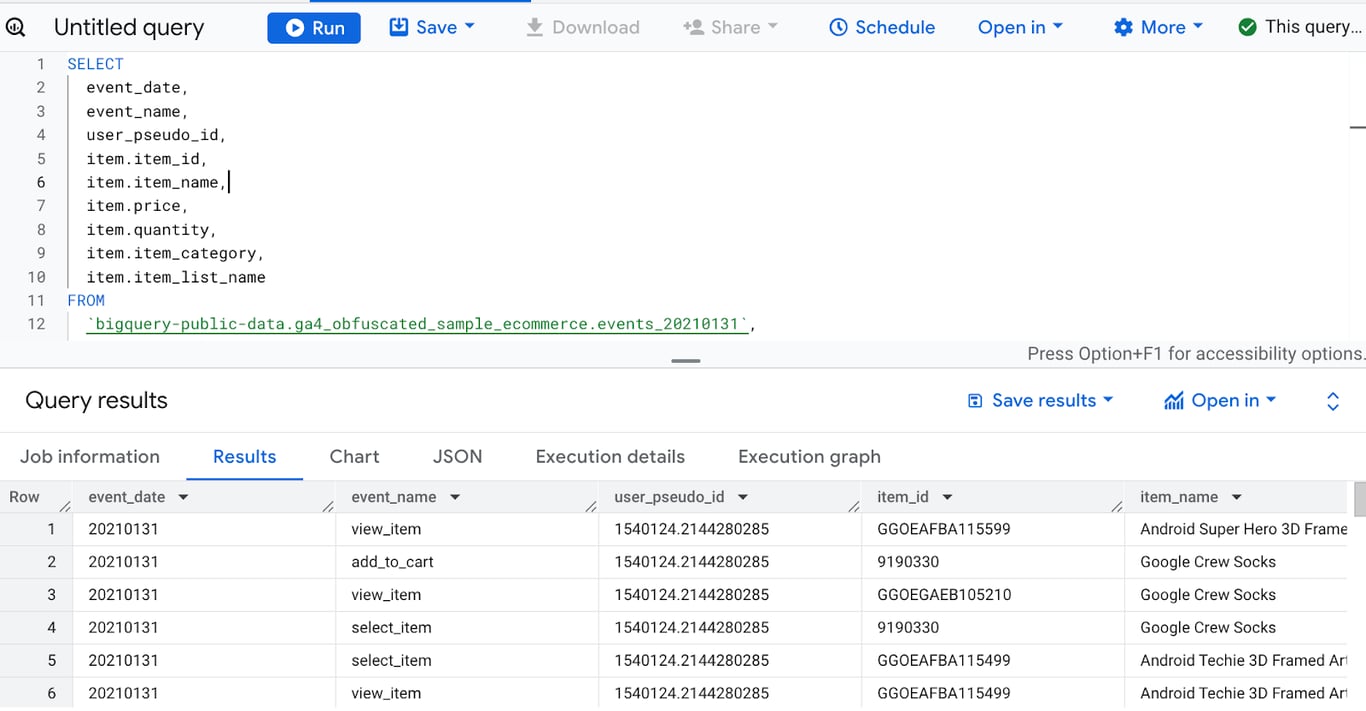Open the Share dropdown menu
This screenshot has height=711, width=1366.
coord(730,27)
